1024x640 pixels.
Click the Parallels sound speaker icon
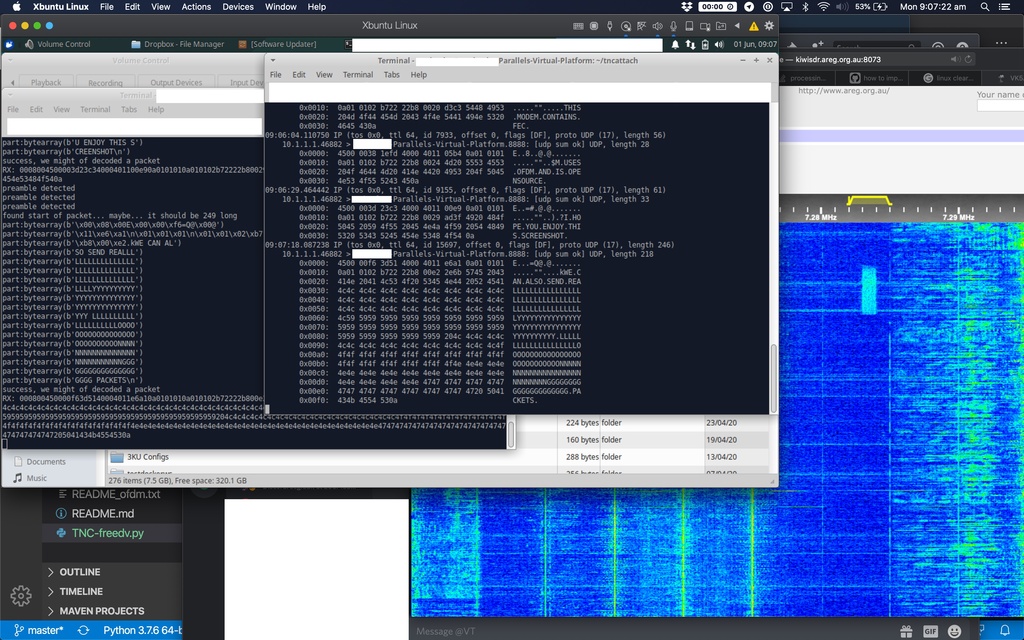pos(658,26)
